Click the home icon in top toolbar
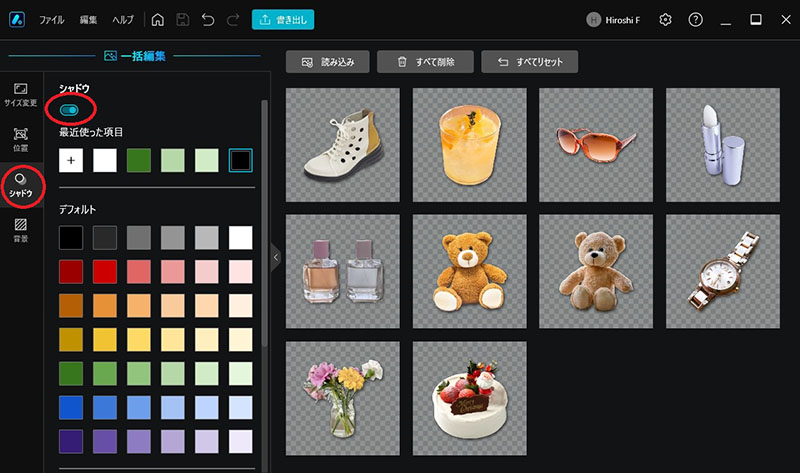 coord(158,20)
